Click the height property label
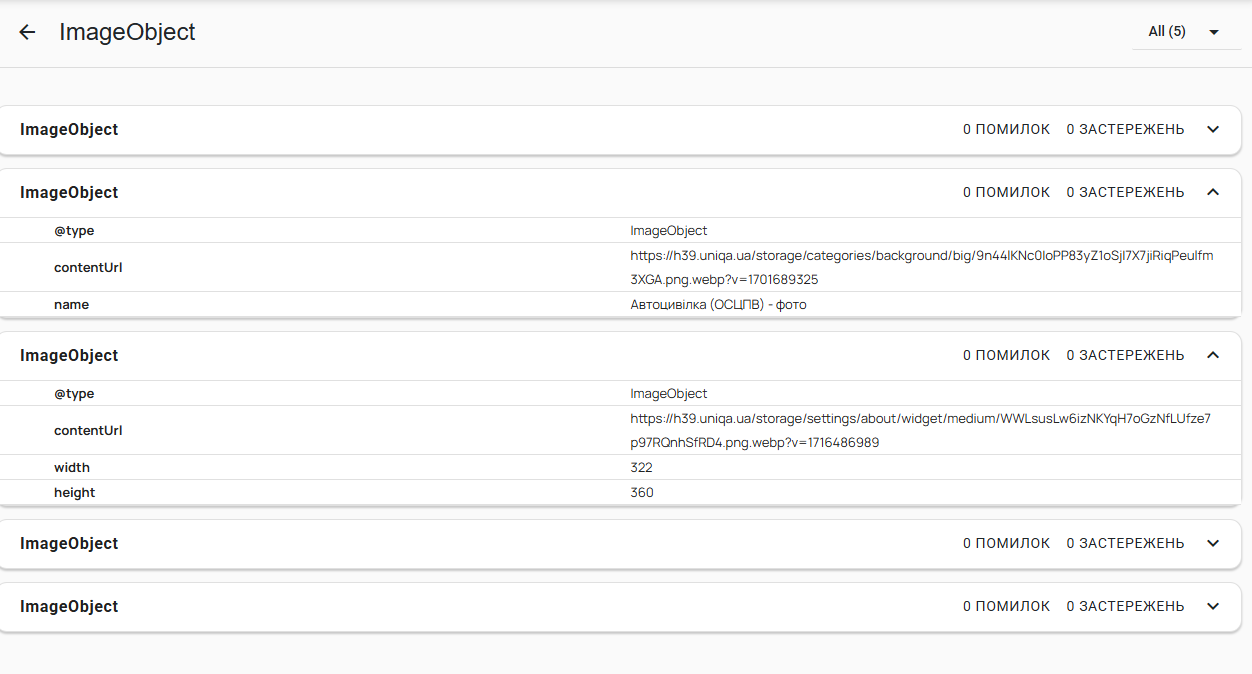 point(74,493)
